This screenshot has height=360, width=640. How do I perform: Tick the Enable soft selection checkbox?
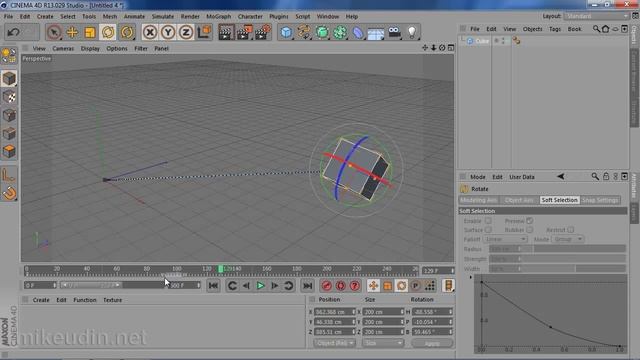(488, 221)
